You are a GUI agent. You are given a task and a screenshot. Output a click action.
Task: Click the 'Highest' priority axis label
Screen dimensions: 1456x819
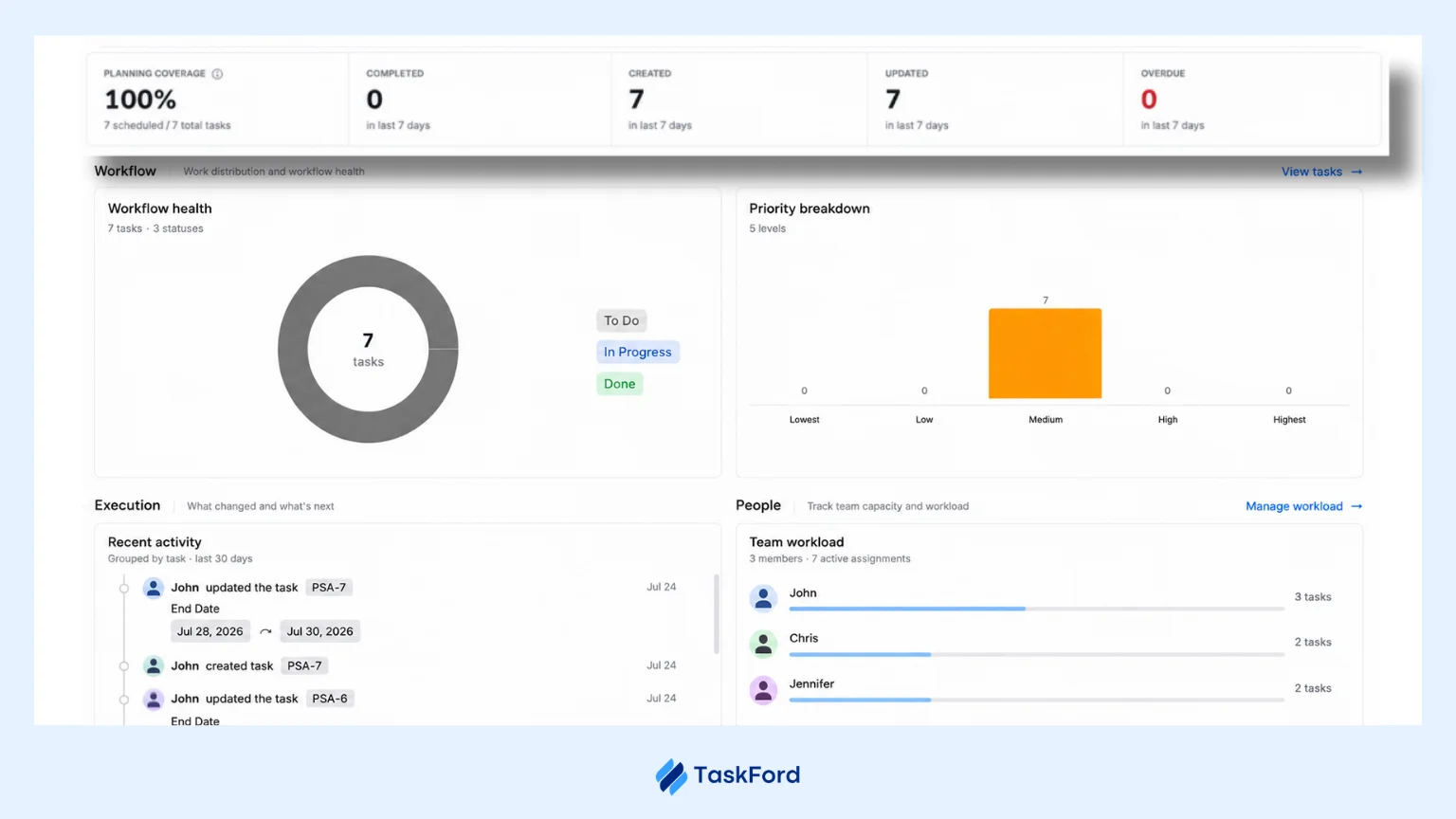coord(1289,420)
